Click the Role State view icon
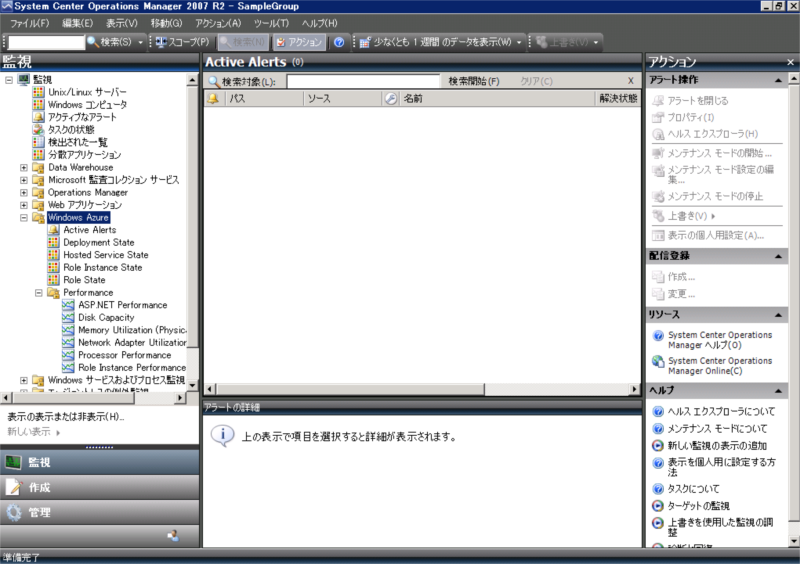The height and width of the screenshot is (564, 800). pyautogui.click(x=54, y=280)
